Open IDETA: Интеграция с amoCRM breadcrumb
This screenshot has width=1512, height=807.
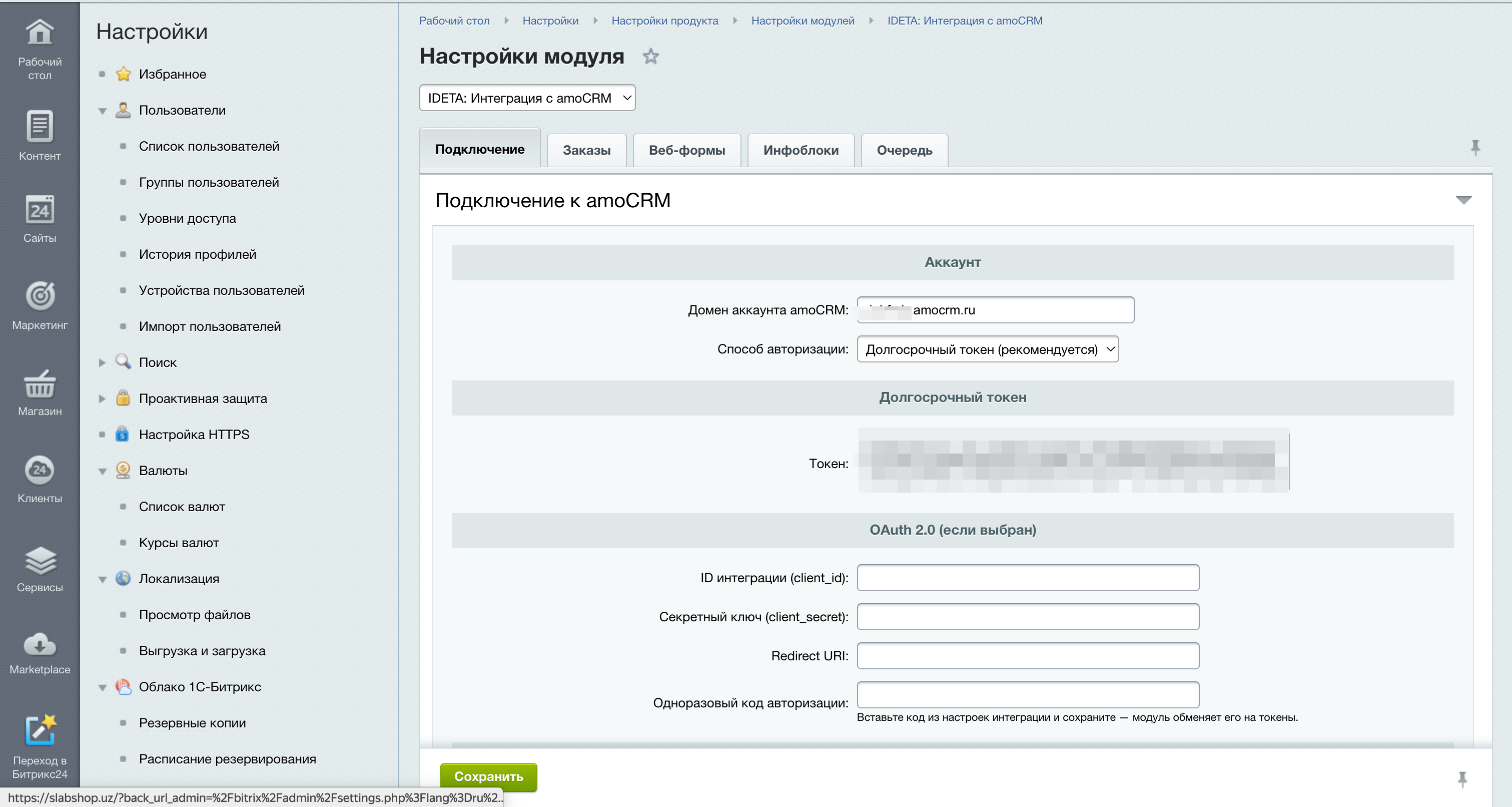964,21
